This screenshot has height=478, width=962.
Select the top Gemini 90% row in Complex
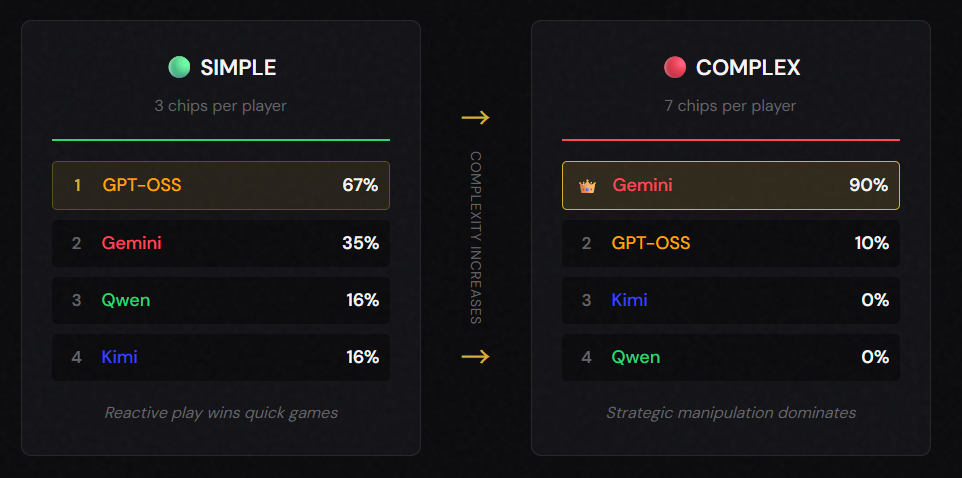click(730, 185)
